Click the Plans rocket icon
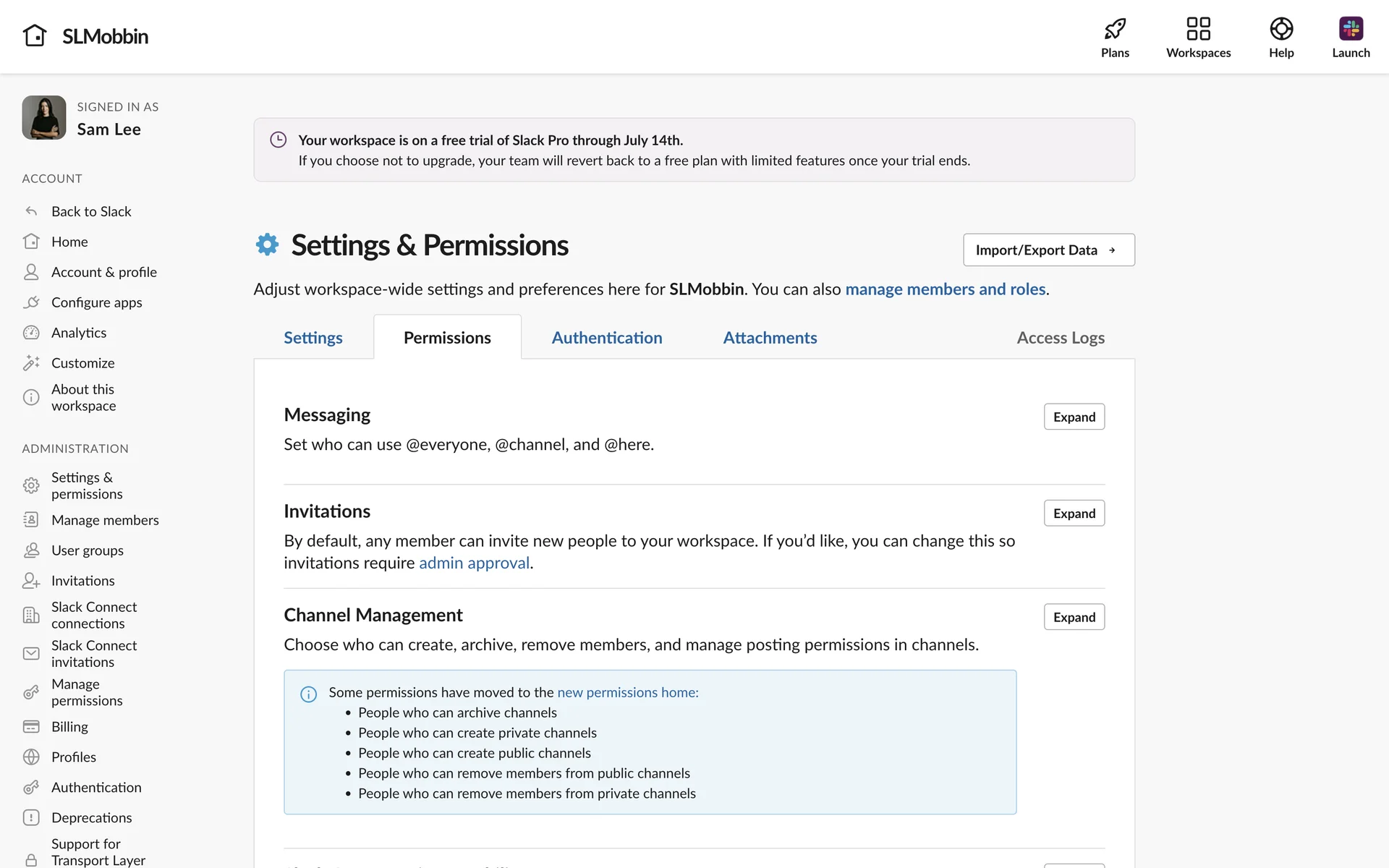This screenshot has width=1389, height=868. pos(1115,29)
